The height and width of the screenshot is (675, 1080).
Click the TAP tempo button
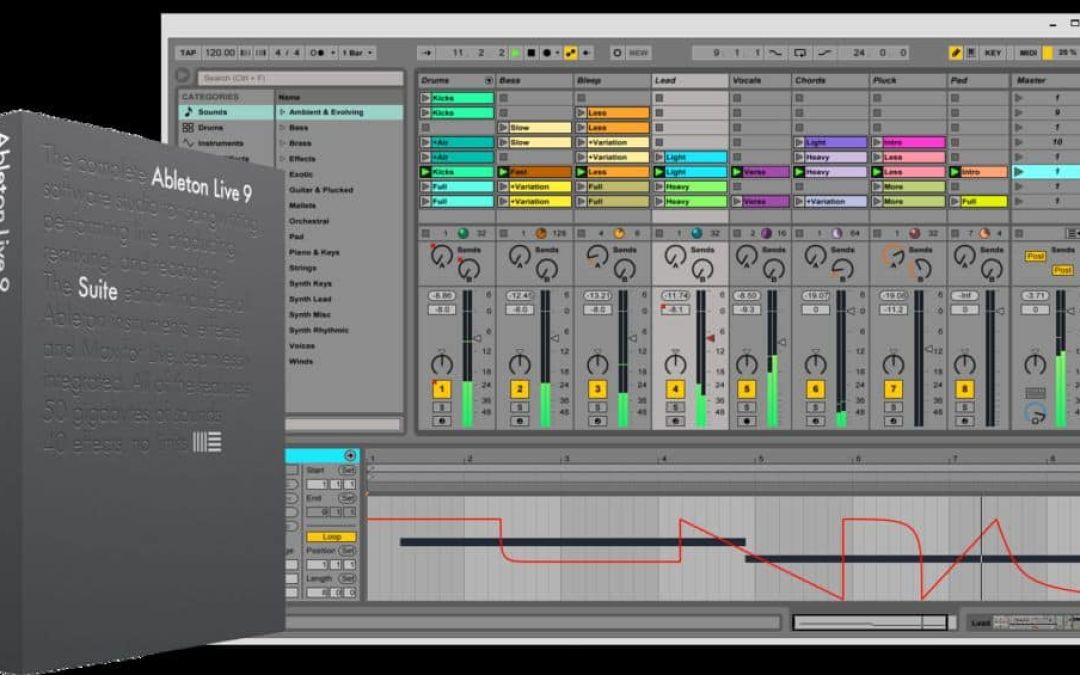coord(188,52)
